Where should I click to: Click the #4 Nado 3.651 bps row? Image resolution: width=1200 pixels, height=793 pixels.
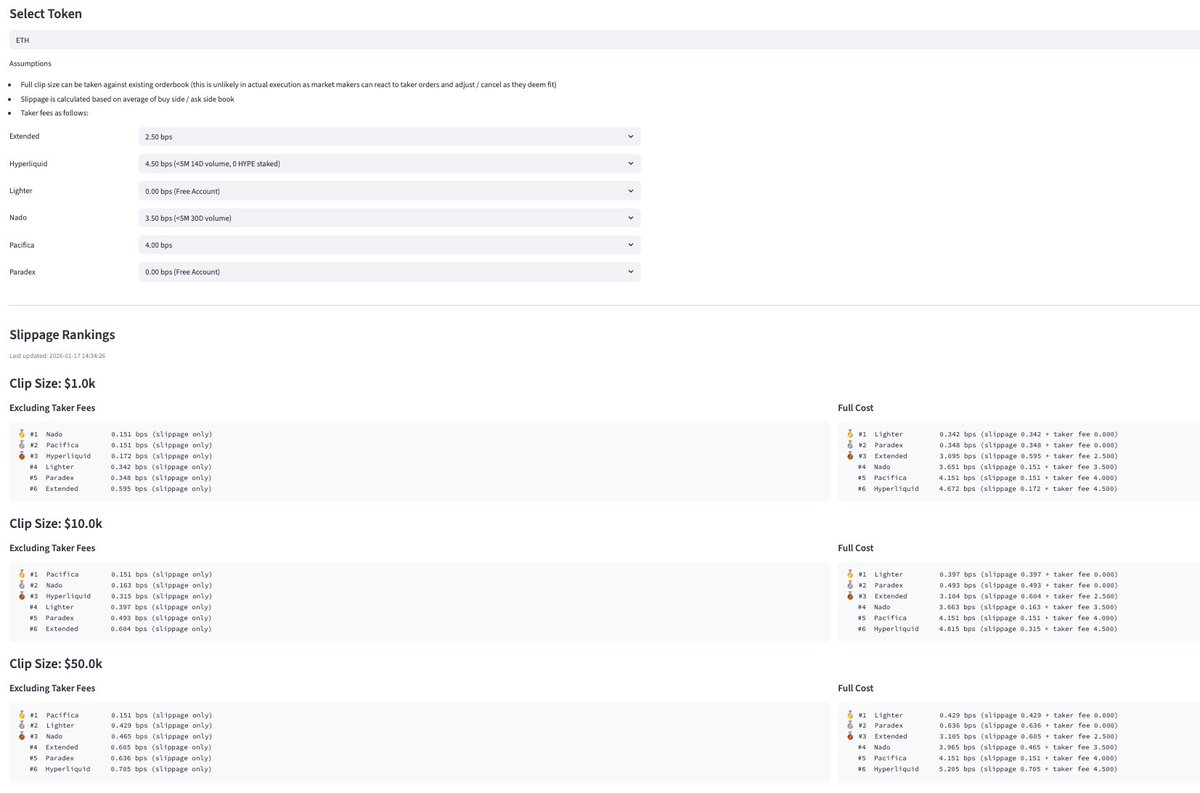tap(988, 467)
